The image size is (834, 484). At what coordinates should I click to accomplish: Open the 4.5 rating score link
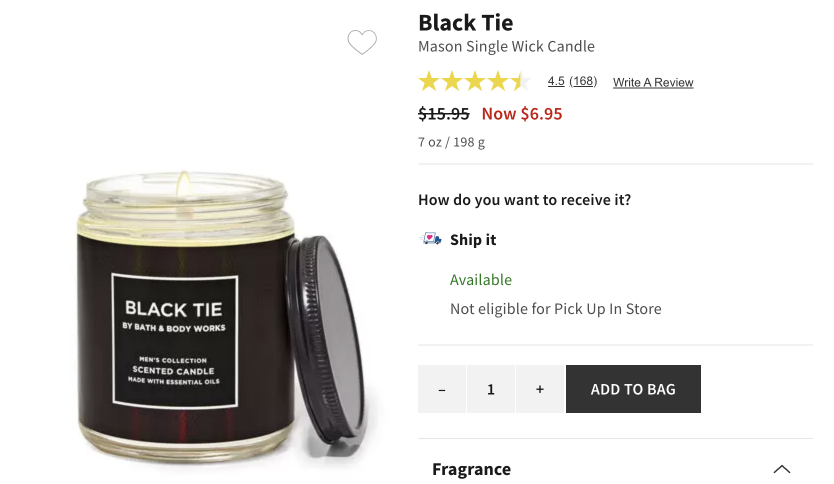point(556,82)
